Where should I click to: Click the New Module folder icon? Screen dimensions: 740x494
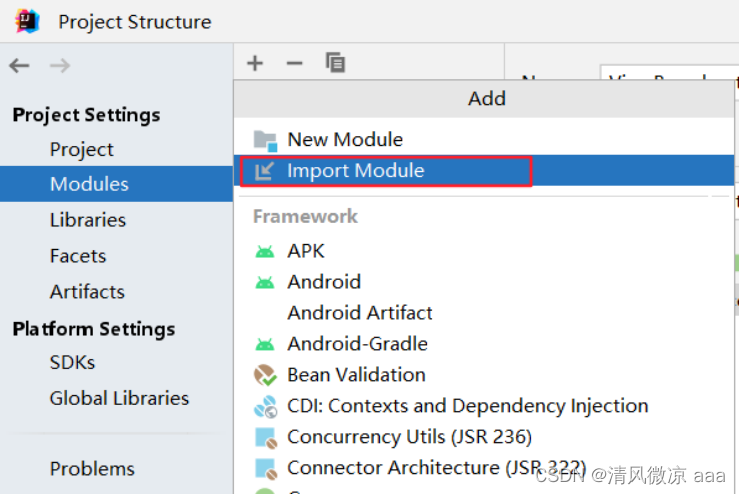coord(265,141)
